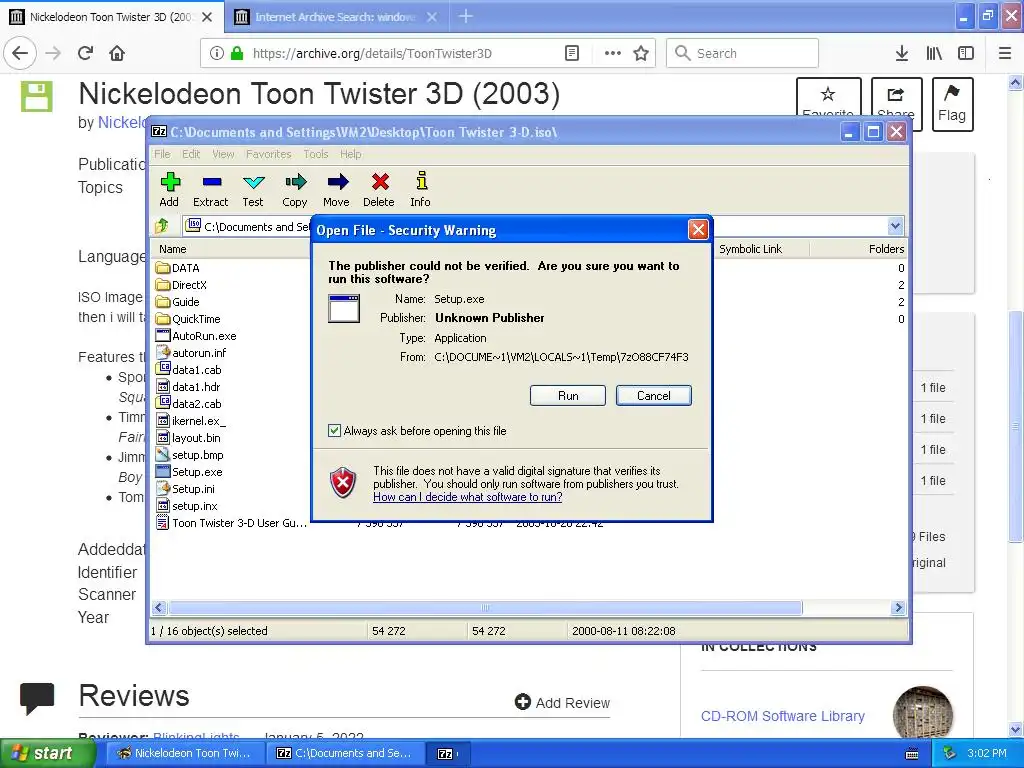Viewport: 1024px width, 768px height.
Task: Open the Favorites menu in 7-Zip
Action: pyautogui.click(x=268, y=154)
